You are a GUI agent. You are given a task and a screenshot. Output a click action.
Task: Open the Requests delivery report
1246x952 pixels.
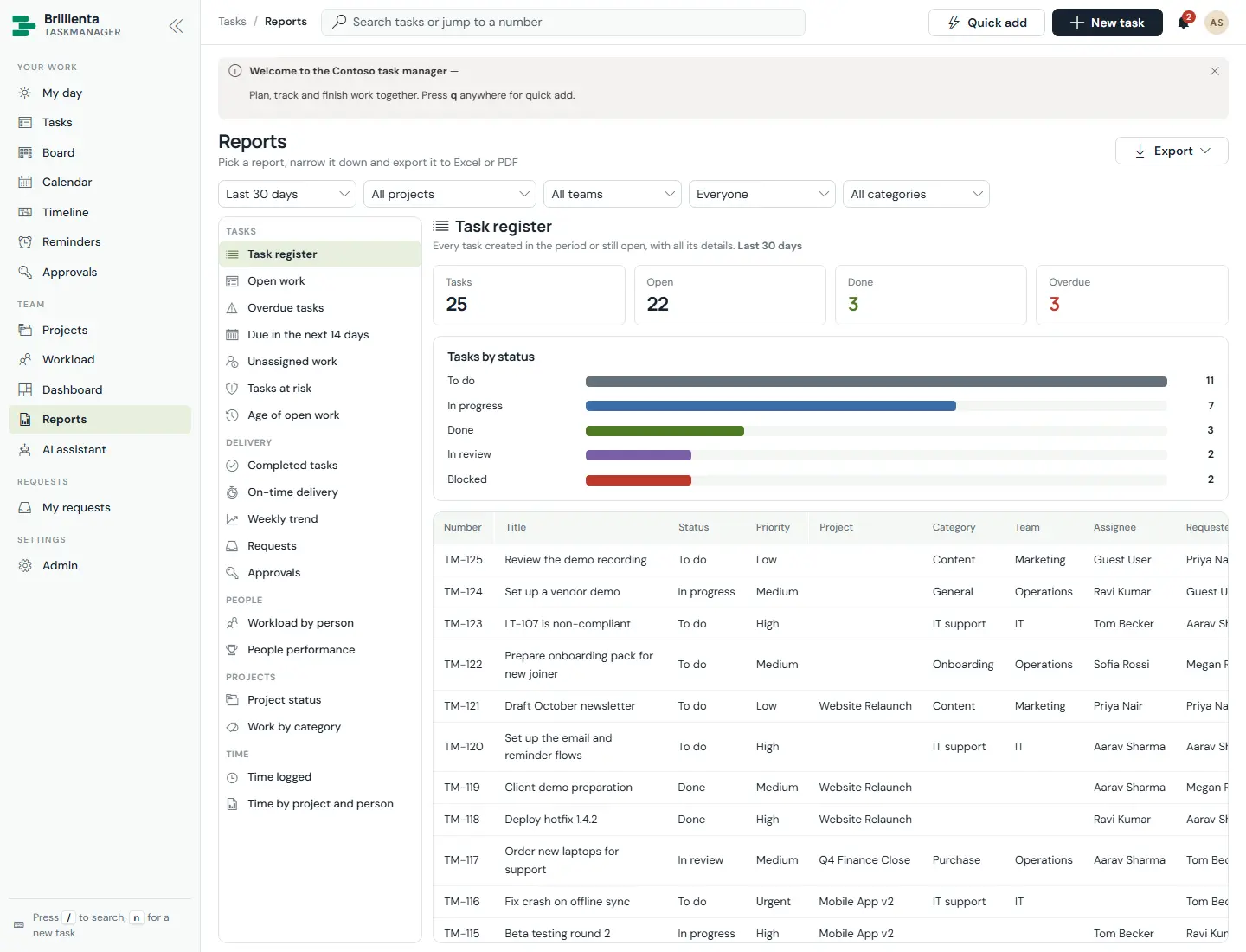click(x=320, y=546)
